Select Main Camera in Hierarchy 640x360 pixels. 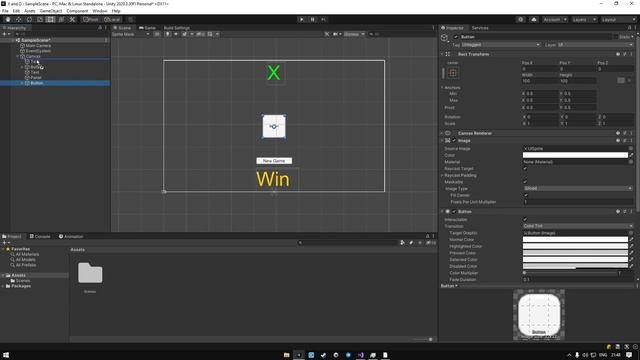[38, 46]
